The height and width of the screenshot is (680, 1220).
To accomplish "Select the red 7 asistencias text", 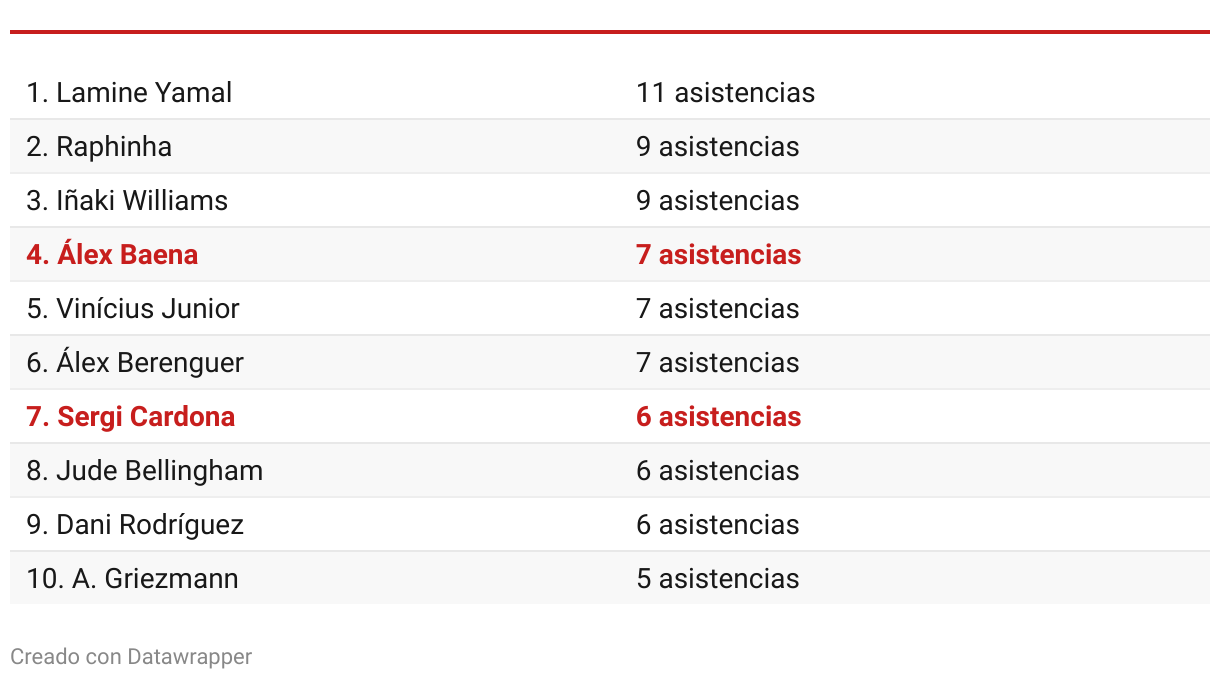I will 718,255.
